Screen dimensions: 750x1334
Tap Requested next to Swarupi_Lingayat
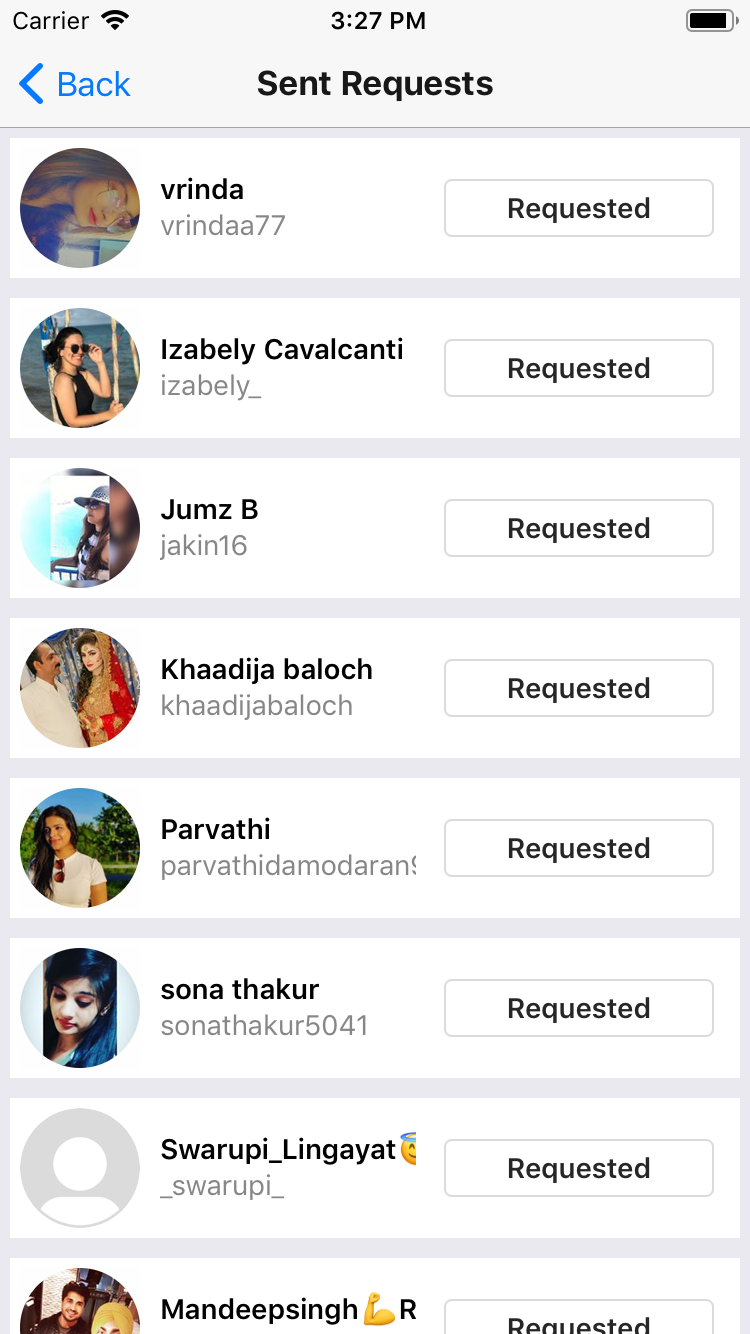[x=578, y=1168]
